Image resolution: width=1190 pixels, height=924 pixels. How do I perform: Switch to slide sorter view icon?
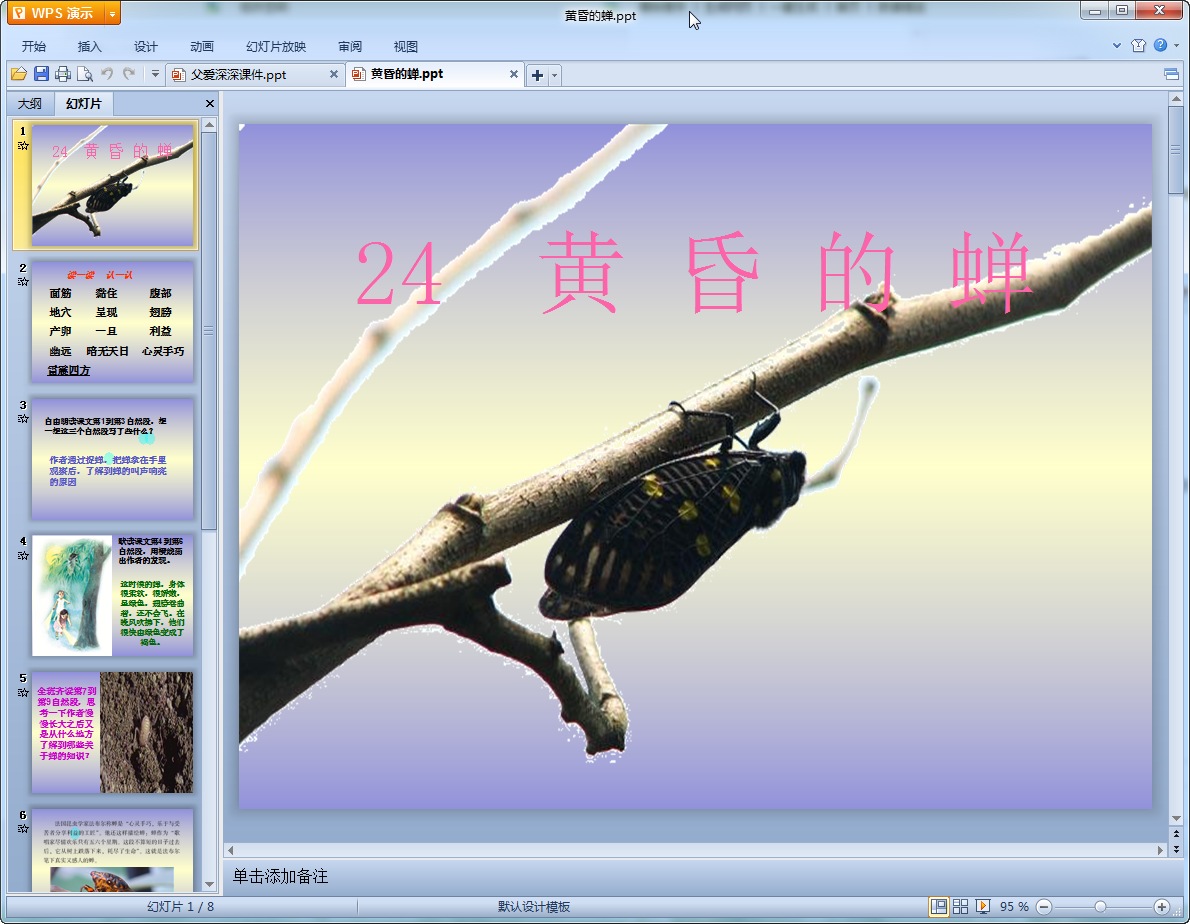960,907
